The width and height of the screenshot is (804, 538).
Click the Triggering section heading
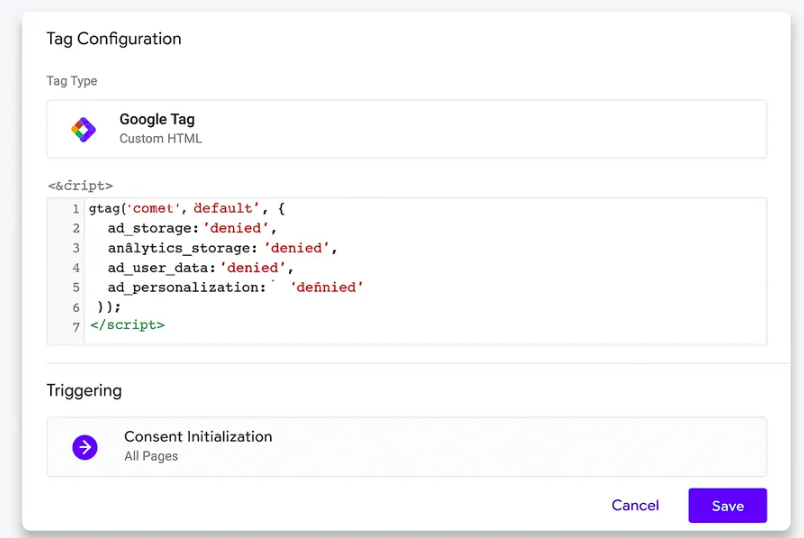pos(84,390)
